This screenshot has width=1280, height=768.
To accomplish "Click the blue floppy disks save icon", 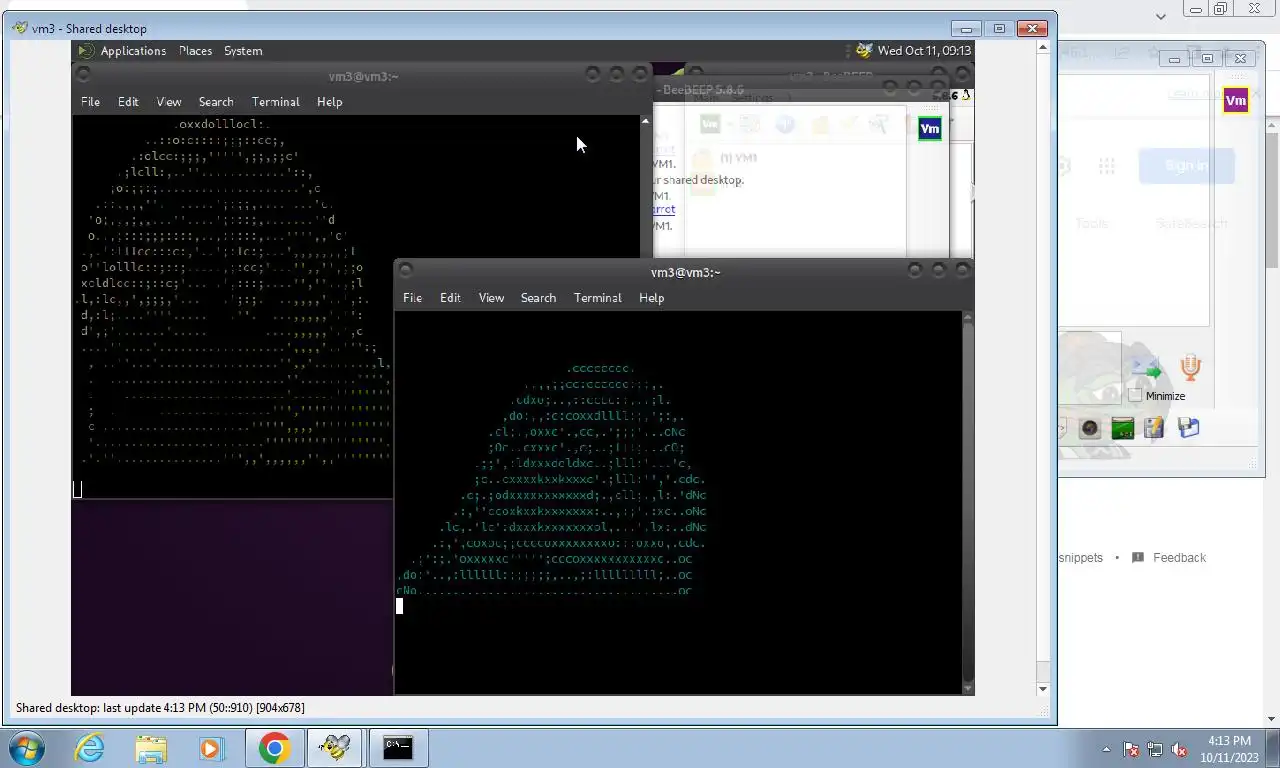I will (1188, 429).
